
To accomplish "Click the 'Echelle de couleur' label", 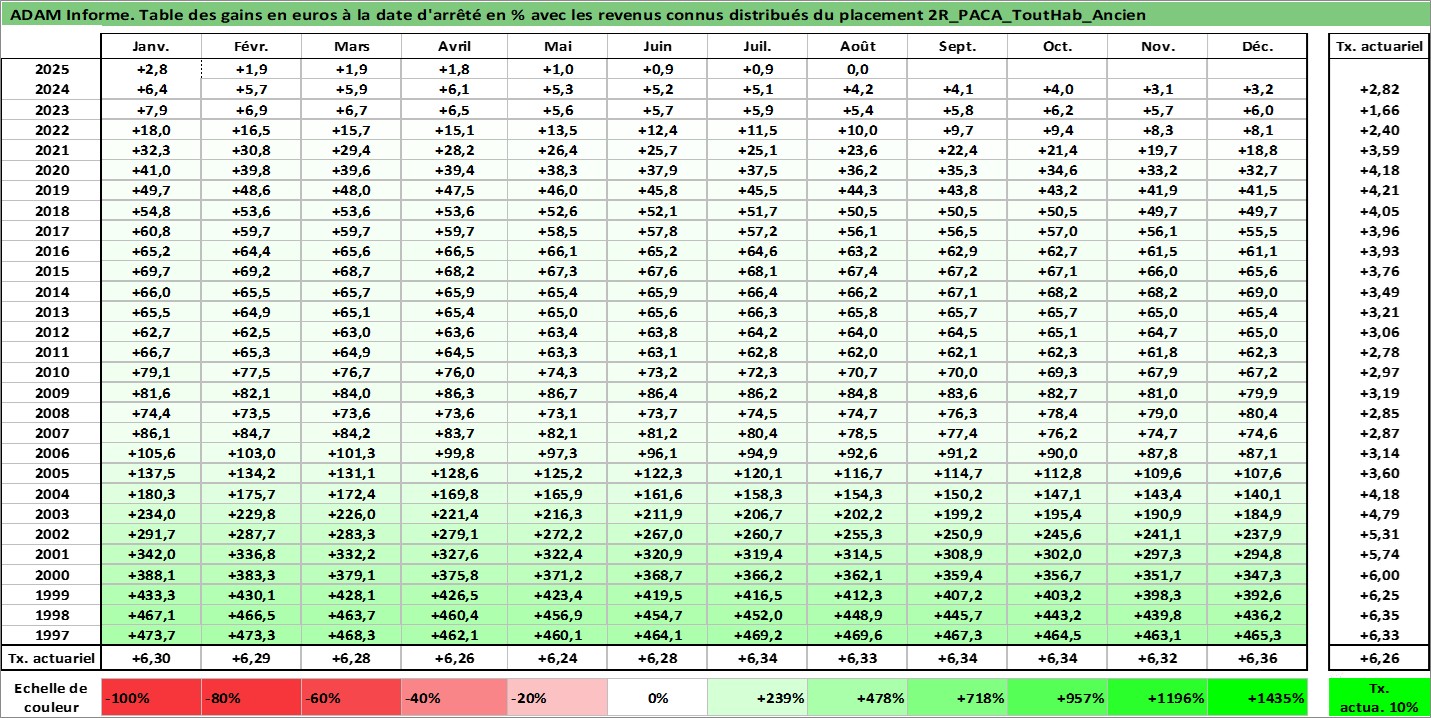I will [51, 698].
